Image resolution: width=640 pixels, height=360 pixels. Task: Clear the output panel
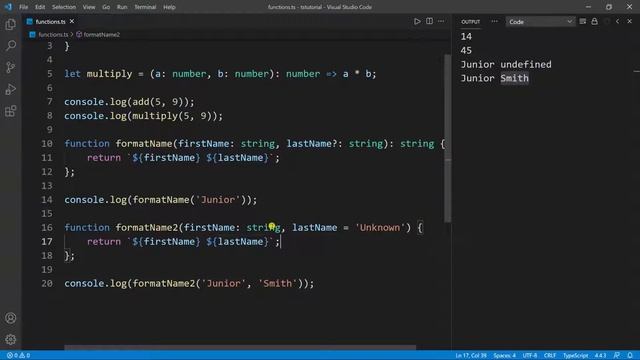pyautogui.click(x=582, y=21)
